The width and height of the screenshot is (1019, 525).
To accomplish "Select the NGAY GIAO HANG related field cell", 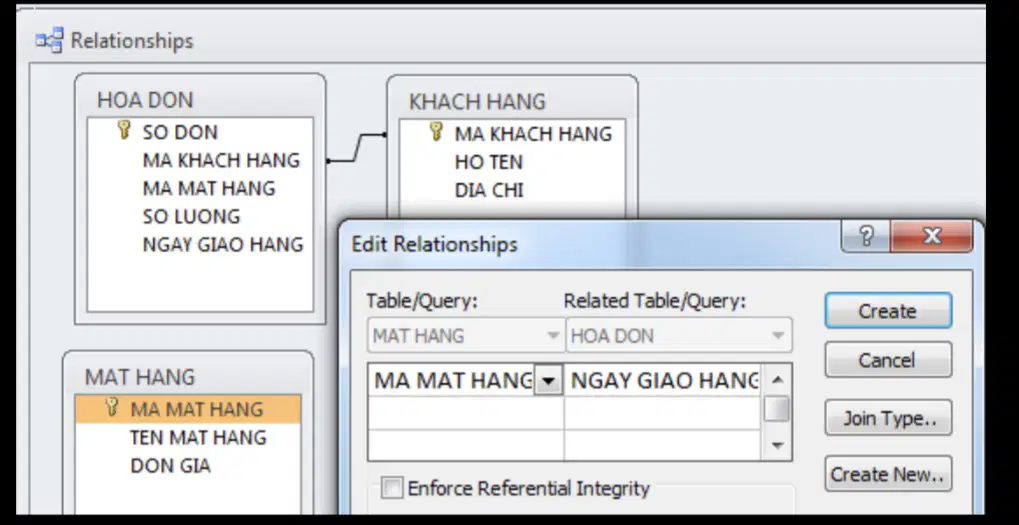I will (x=664, y=381).
